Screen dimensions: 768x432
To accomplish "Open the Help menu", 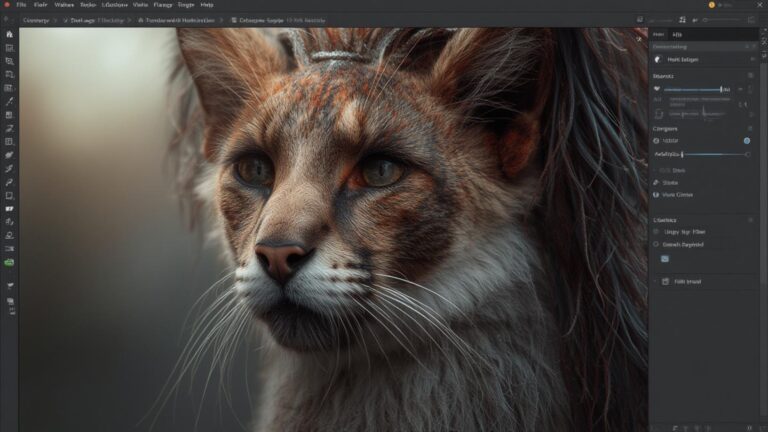I will (208, 5).
